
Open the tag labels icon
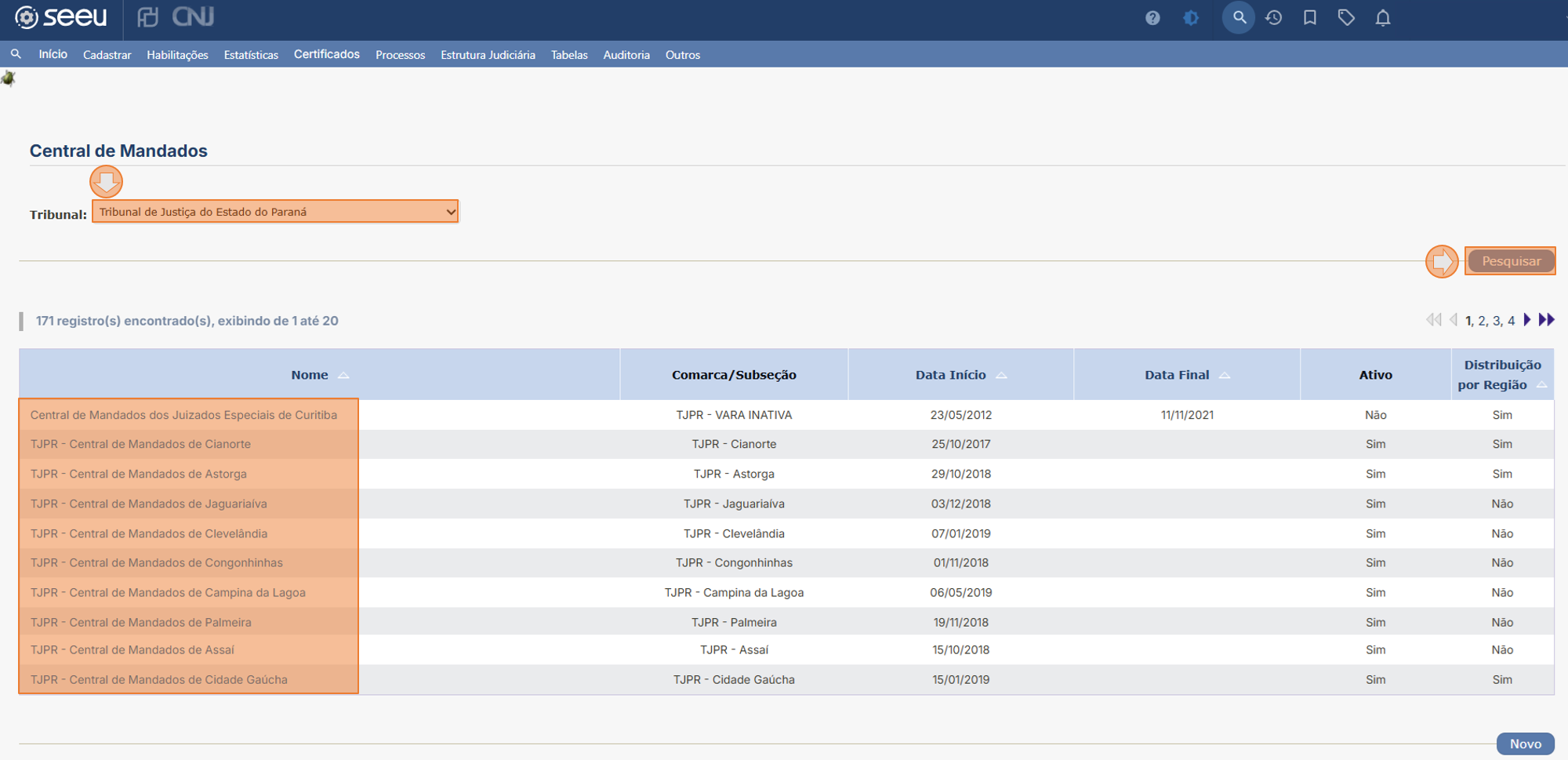pyautogui.click(x=1346, y=17)
